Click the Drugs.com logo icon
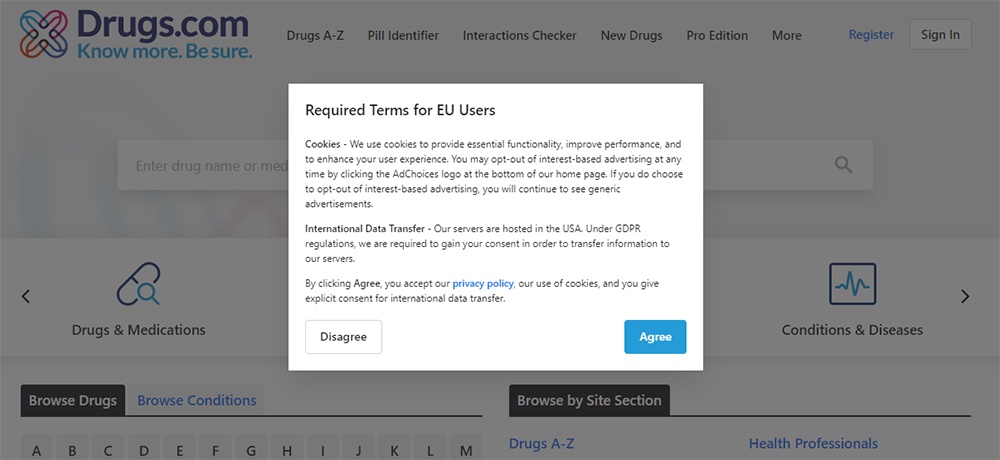Screen dimensions: 1000x460 pos(43,34)
